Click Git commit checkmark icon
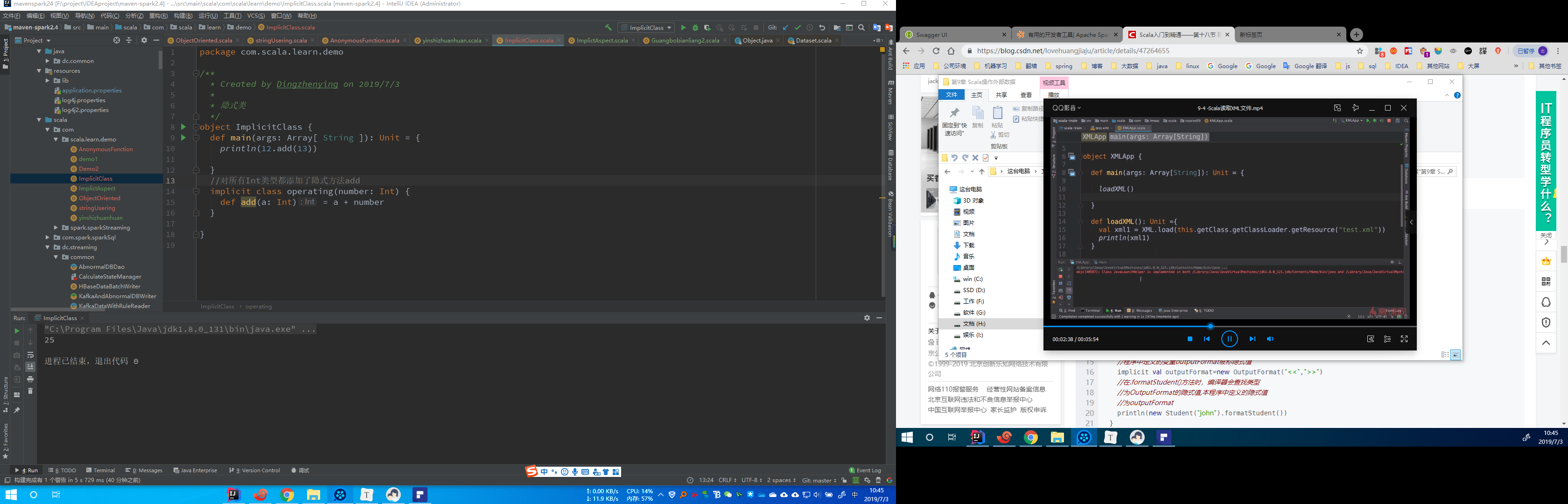Image resolution: width=1568 pixels, height=504 pixels. [x=798, y=28]
